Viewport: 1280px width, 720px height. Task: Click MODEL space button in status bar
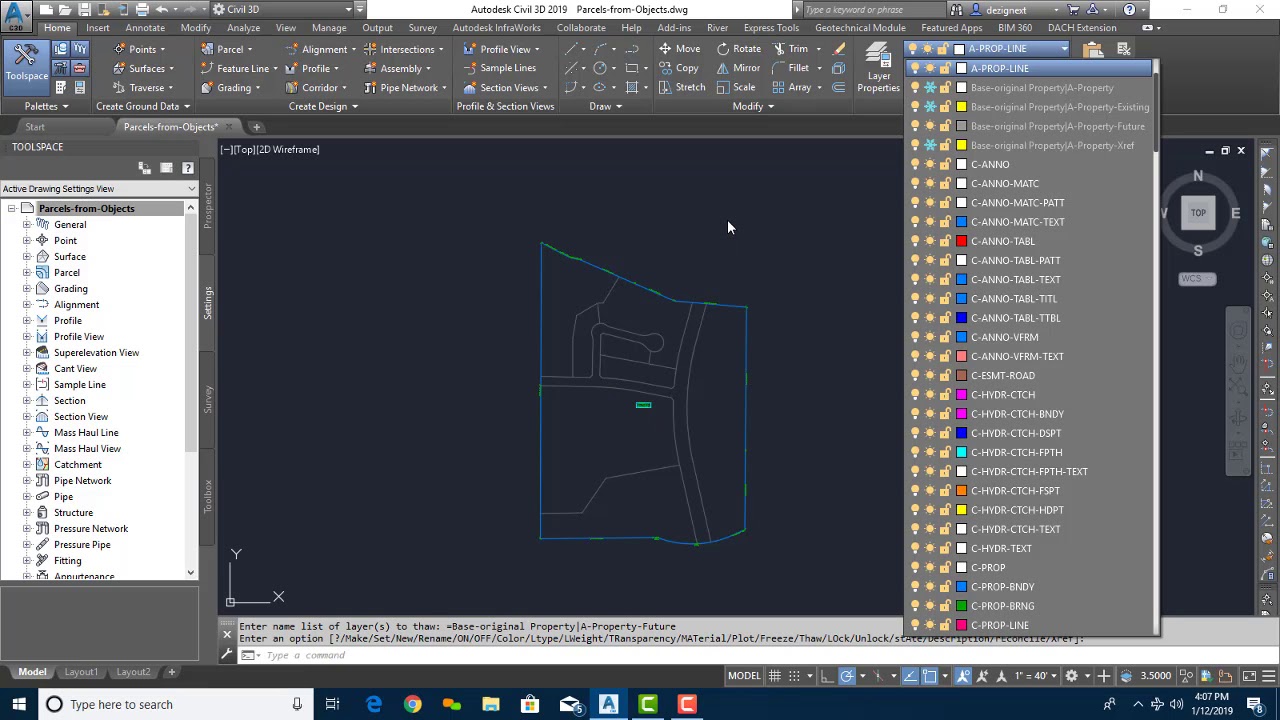(x=744, y=676)
